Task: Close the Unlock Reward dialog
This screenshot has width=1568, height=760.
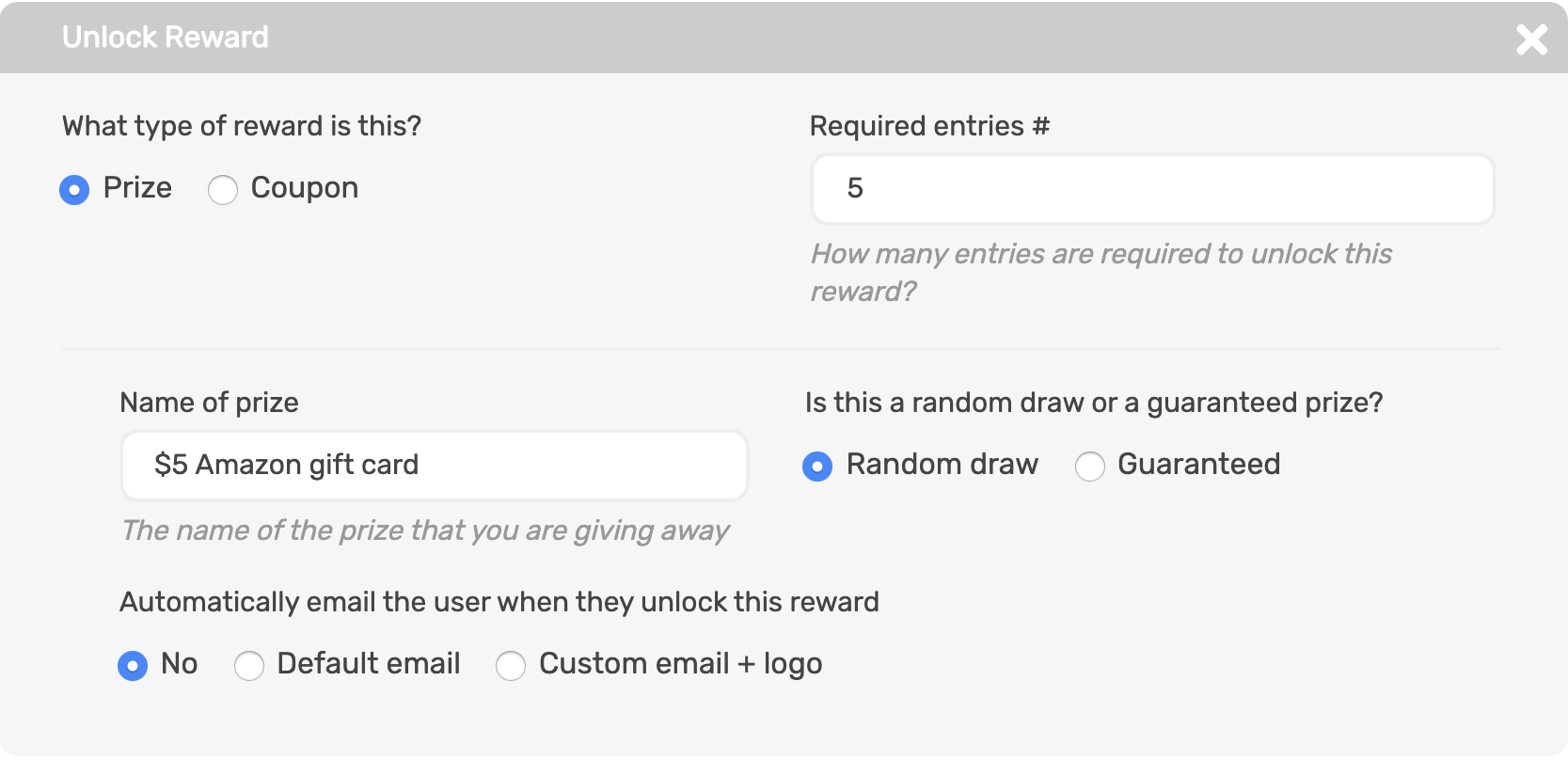Action: click(1531, 39)
